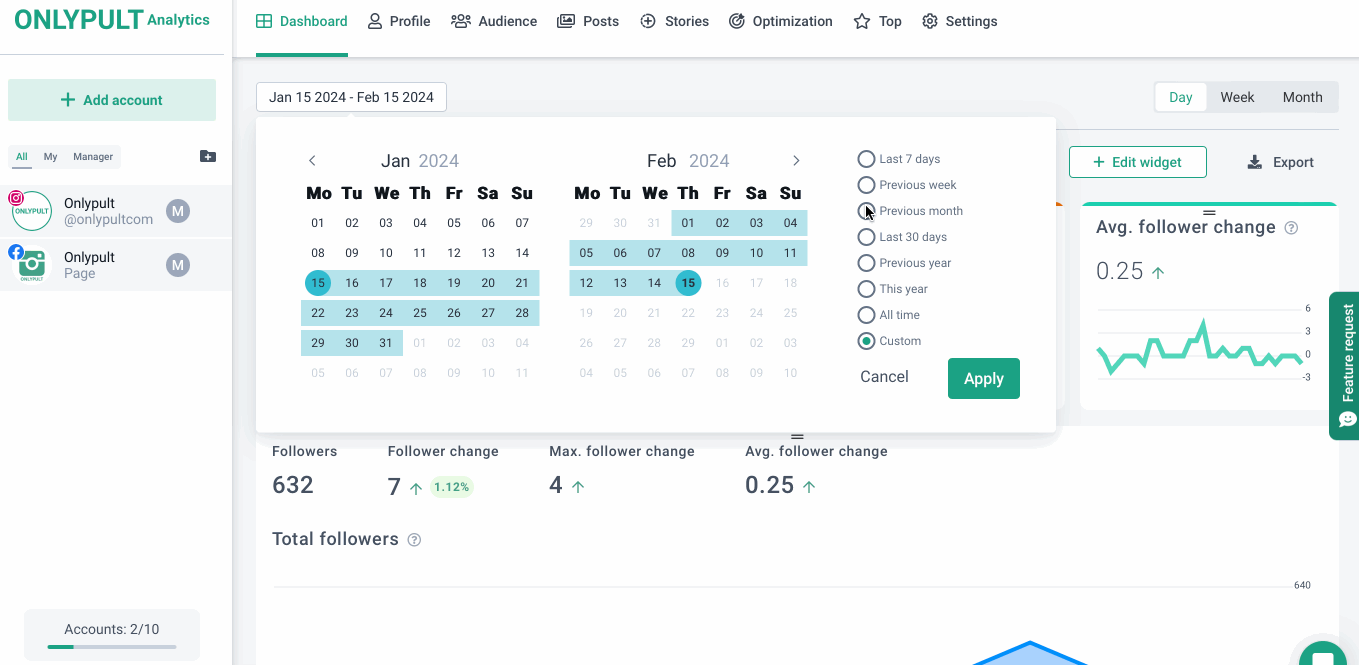Select the All time radio option
Screen dimensions: 1359x665
(866, 315)
